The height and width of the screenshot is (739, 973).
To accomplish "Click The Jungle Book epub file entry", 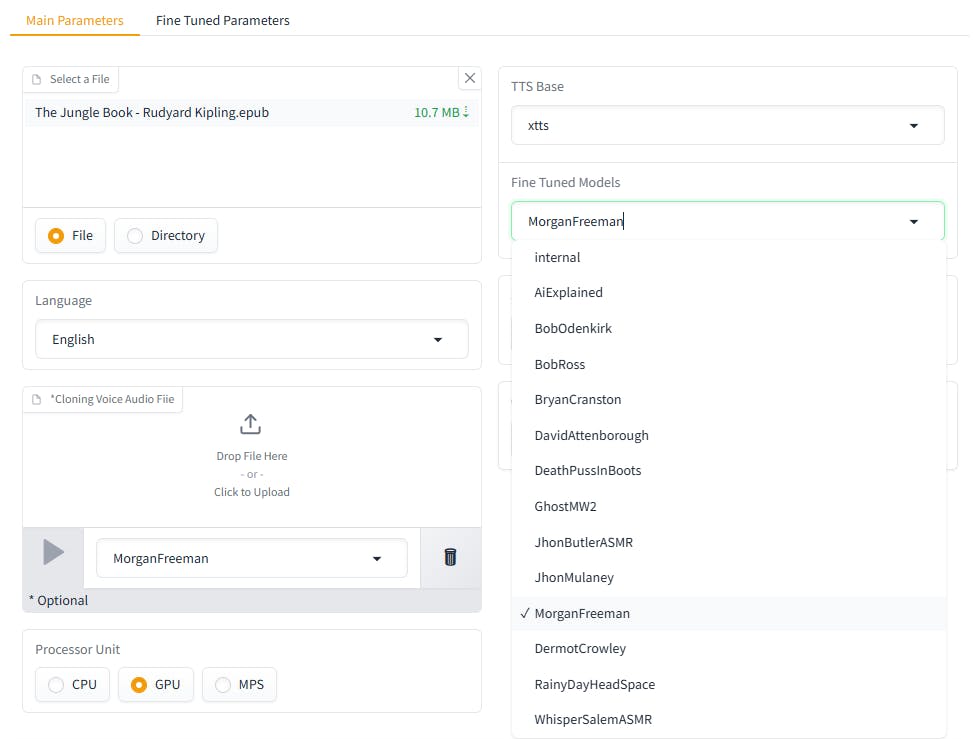I will (152, 113).
